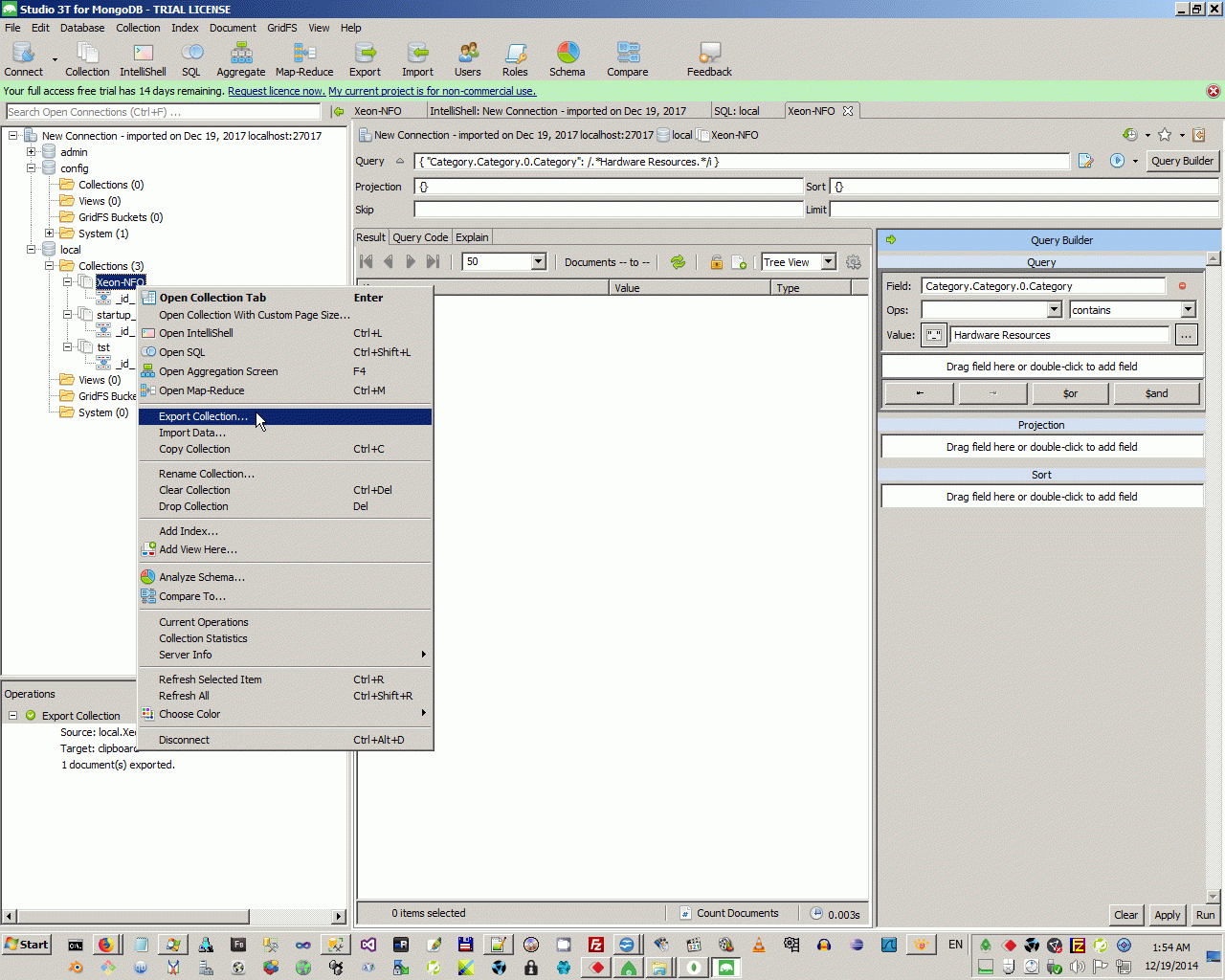Click the Collection toolbar icon

pyautogui.click(x=87, y=59)
